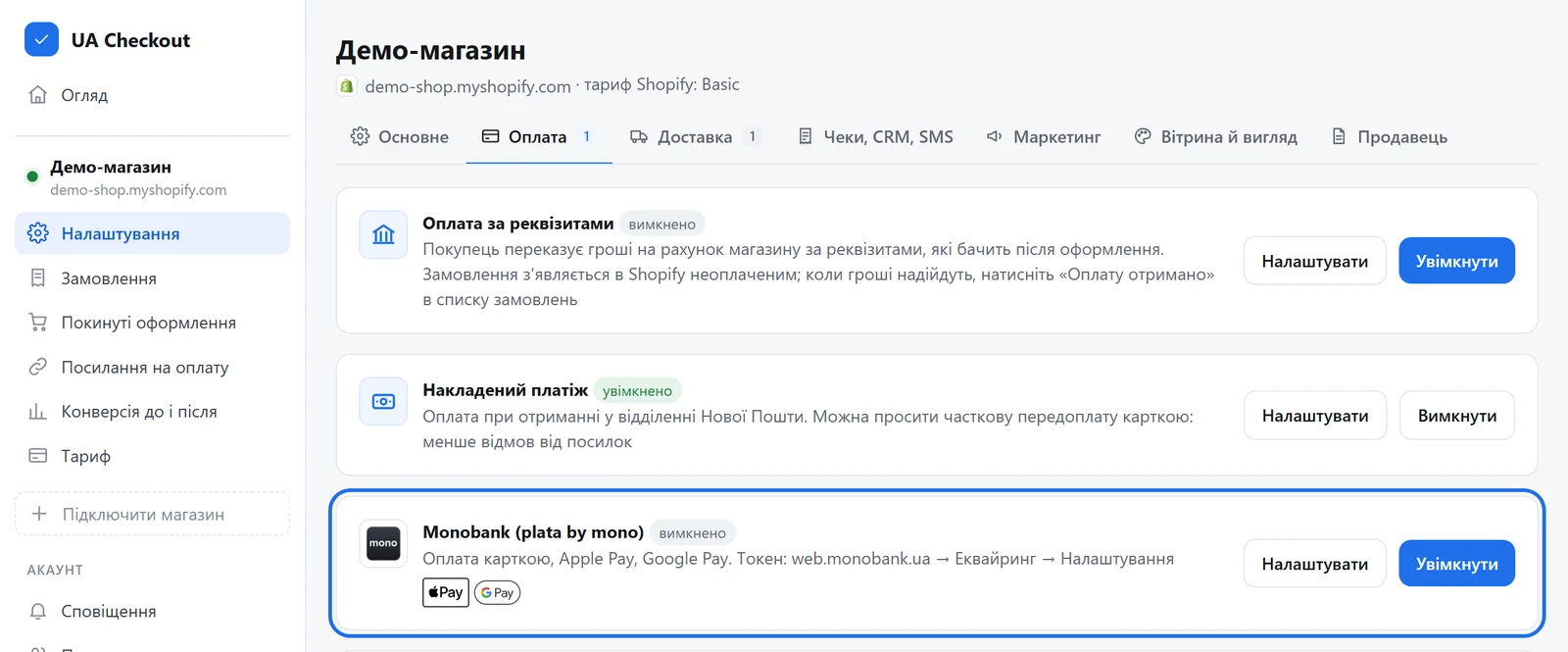The width and height of the screenshot is (1568, 652).
Task: Click the receipt icon on Чеки tab
Action: click(x=806, y=136)
